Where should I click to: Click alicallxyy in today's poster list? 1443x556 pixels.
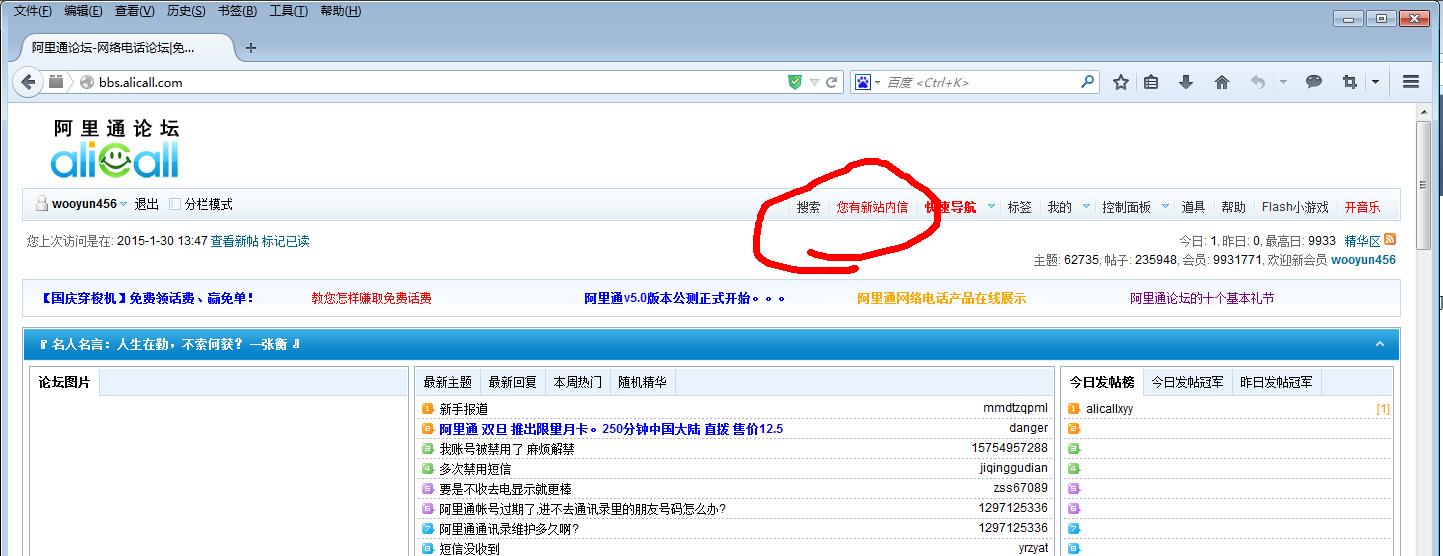pos(1109,409)
